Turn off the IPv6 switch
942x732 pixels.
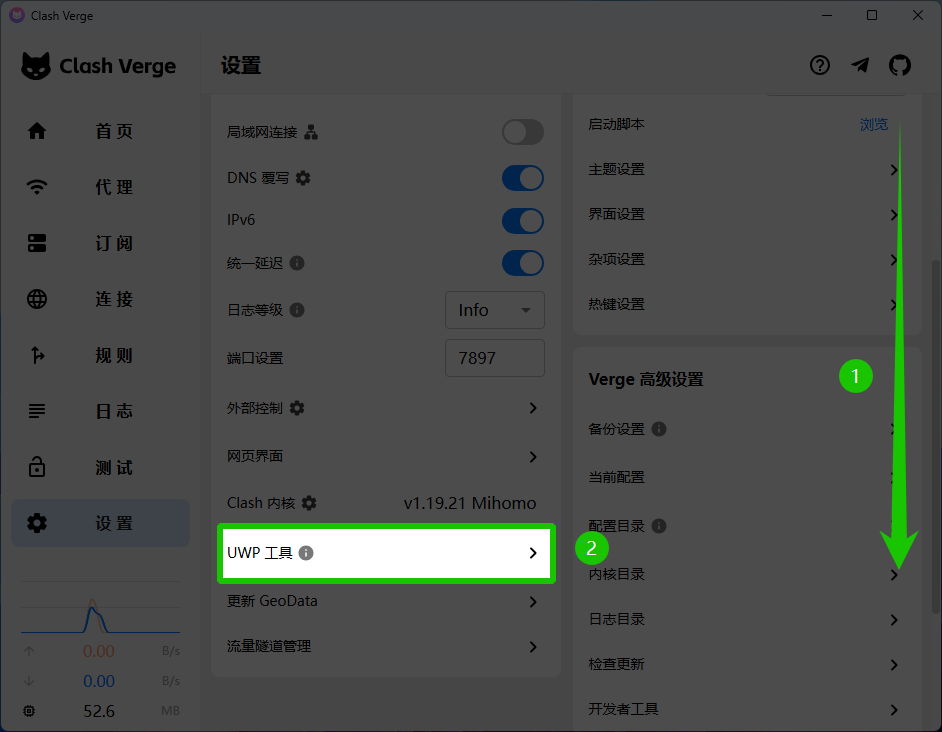[523, 221]
